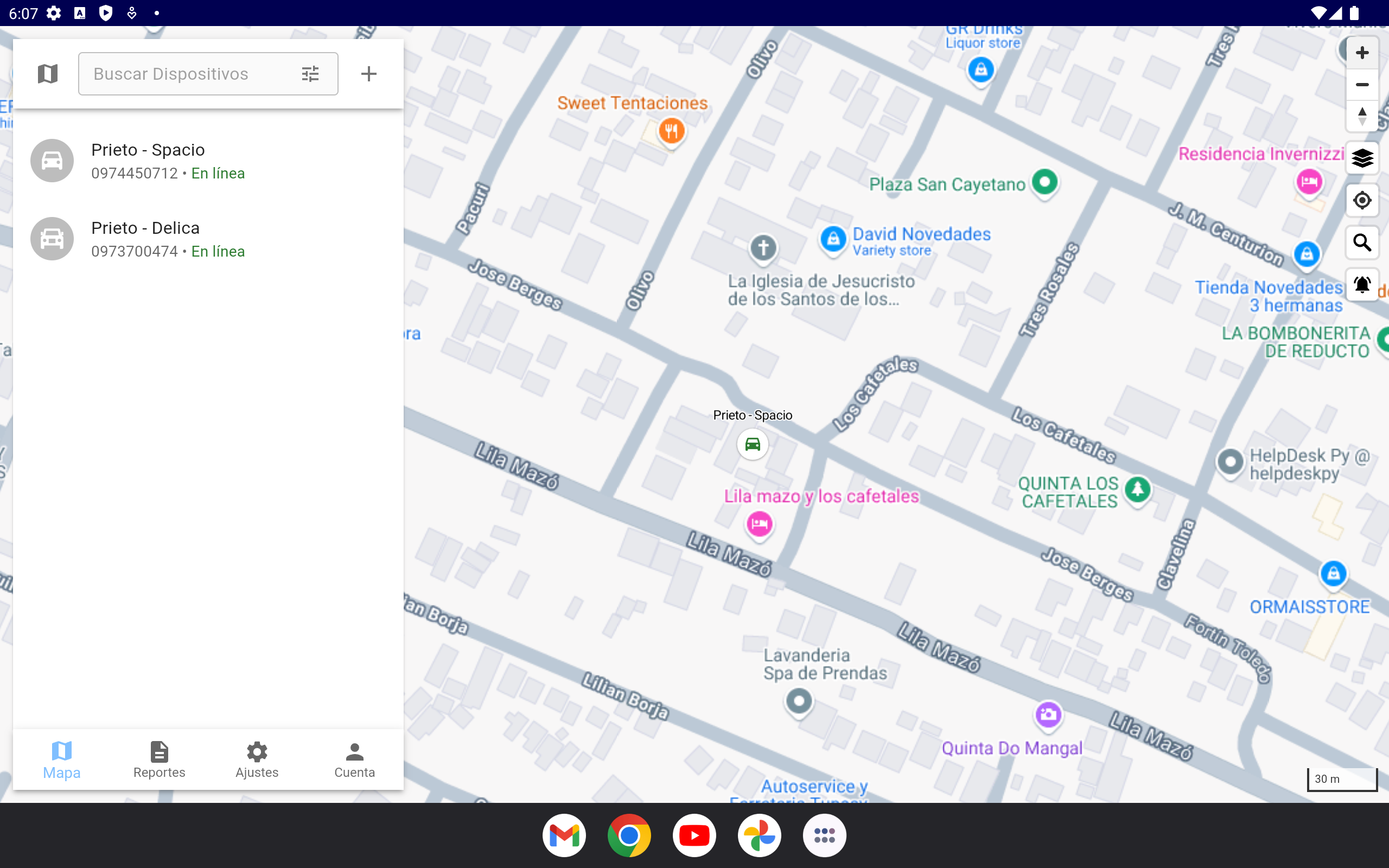Select the Prieto - Spacio vehicle marker
The height and width of the screenshot is (868, 1389).
click(753, 444)
